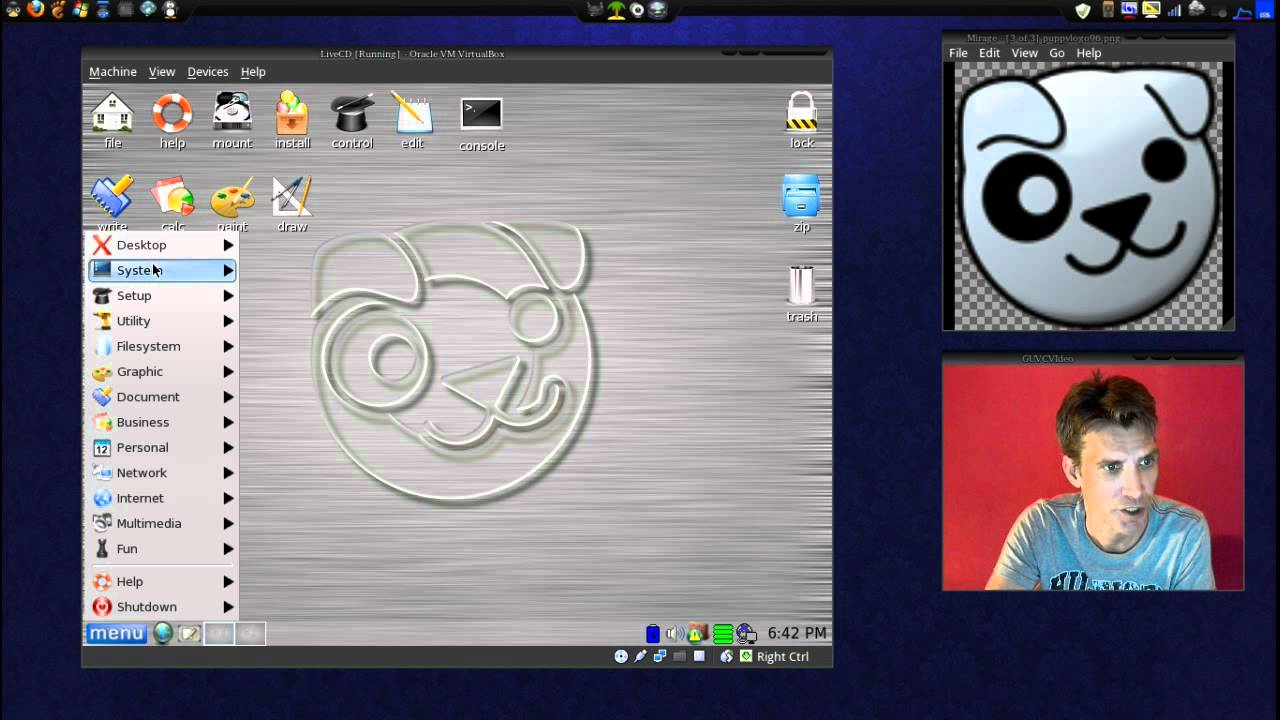Screen dimensions: 1280x720
Task: Launch the install desktop icon
Action: click(x=292, y=120)
